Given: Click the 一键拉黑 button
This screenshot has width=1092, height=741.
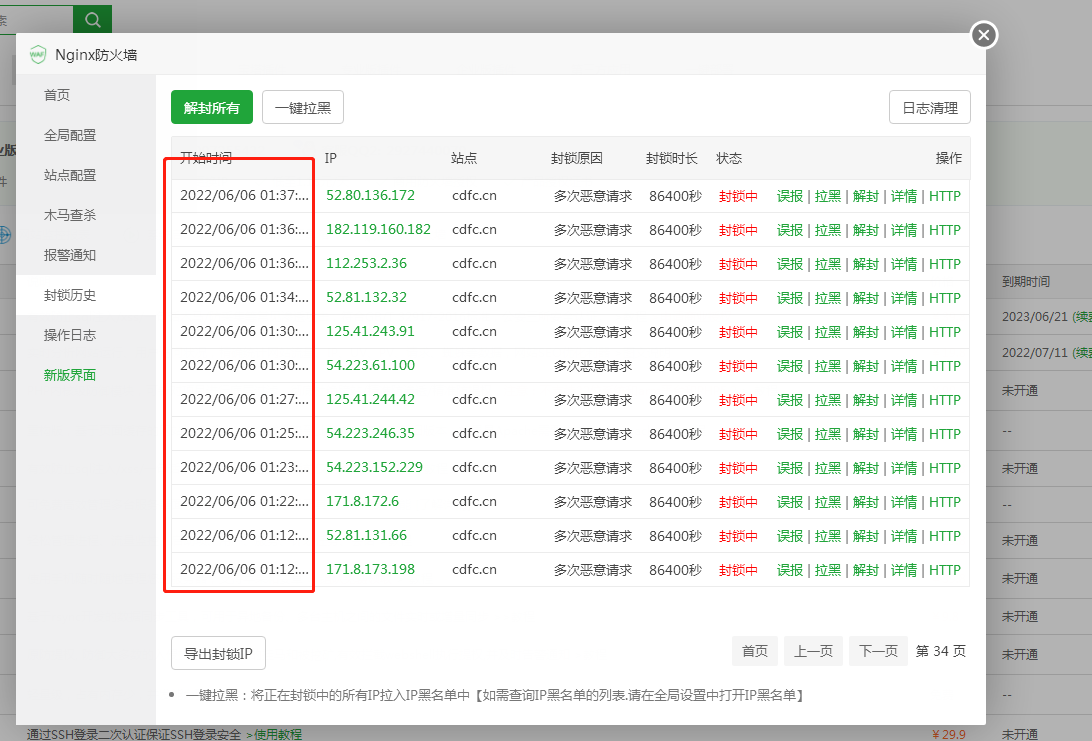Looking at the screenshot, I should 303,108.
